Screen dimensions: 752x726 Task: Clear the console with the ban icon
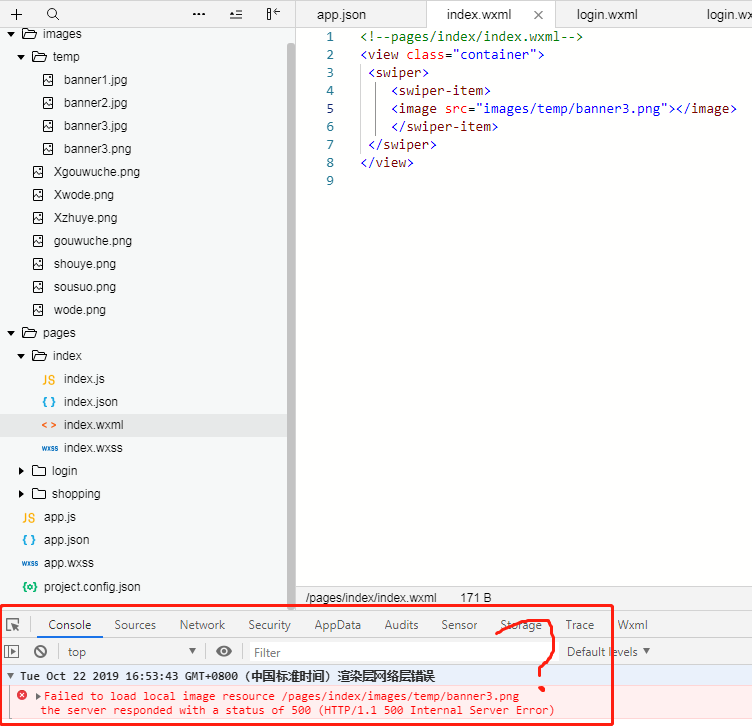tap(40, 652)
